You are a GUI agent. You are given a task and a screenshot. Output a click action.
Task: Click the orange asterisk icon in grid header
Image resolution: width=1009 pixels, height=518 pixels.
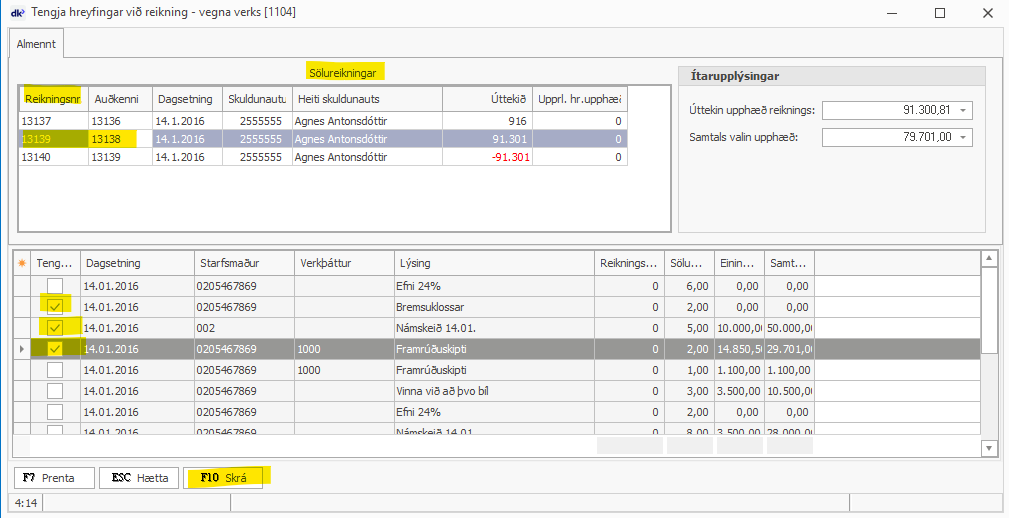click(21, 263)
